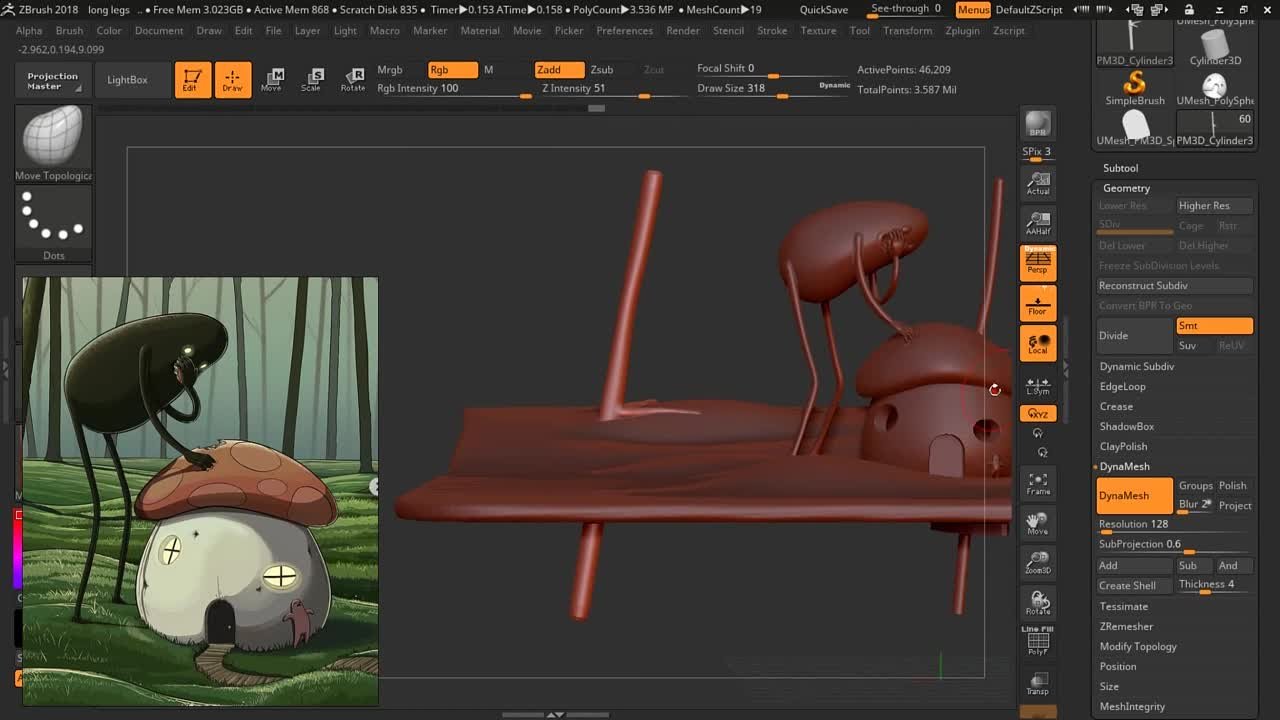Collapse the Geometry section

(1126, 188)
